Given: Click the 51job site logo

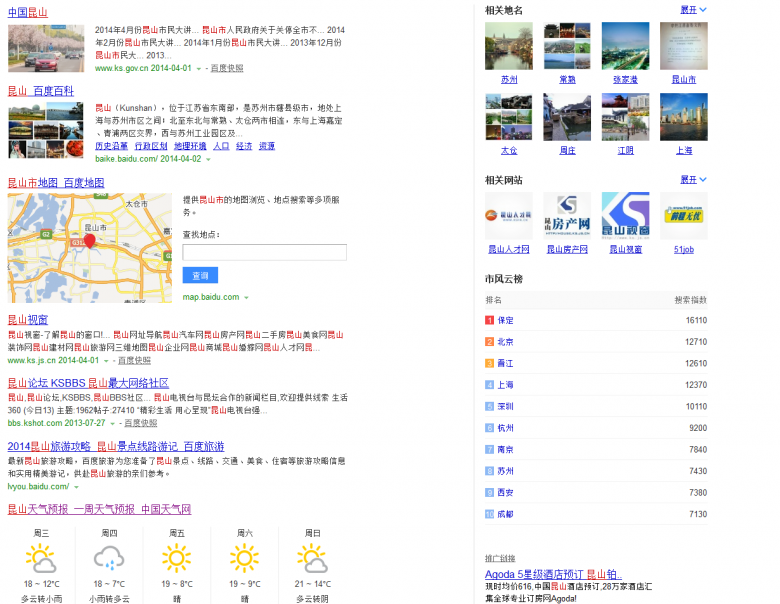Looking at the screenshot, I should point(684,216).
